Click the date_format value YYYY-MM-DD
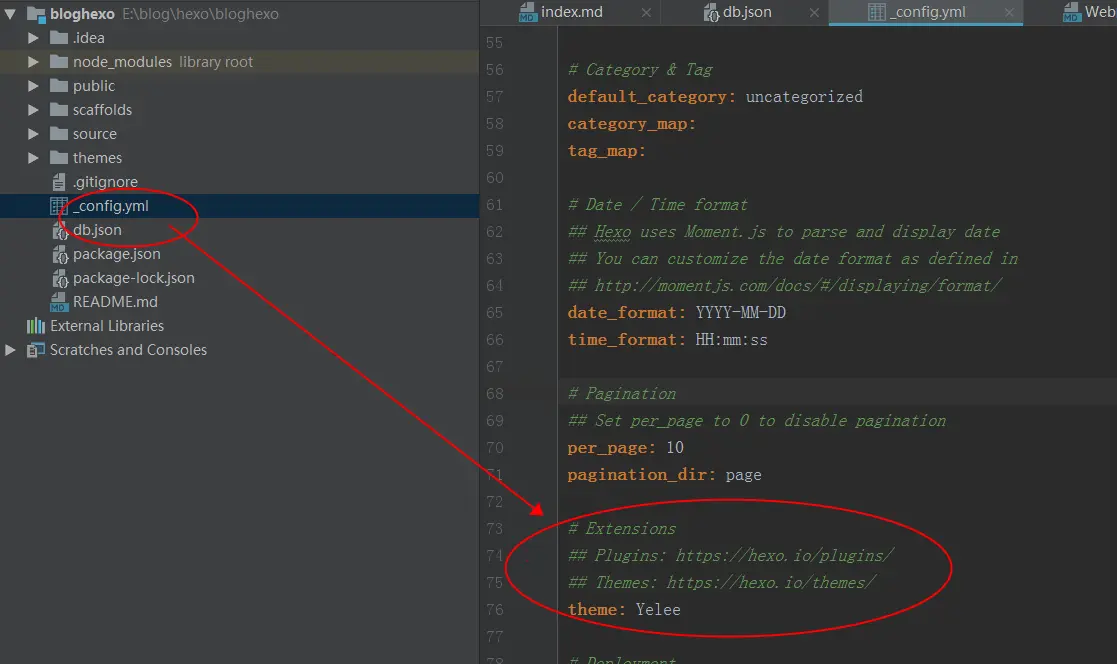Viewport: 1117px width, 664px height. 740,313
